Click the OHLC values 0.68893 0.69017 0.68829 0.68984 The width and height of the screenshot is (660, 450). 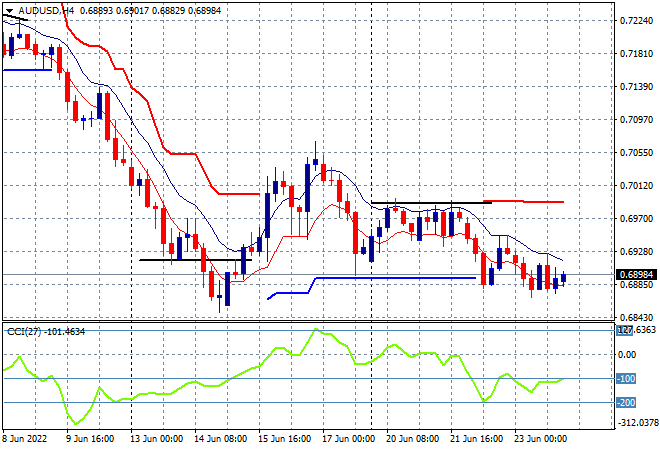coord(150,11)
